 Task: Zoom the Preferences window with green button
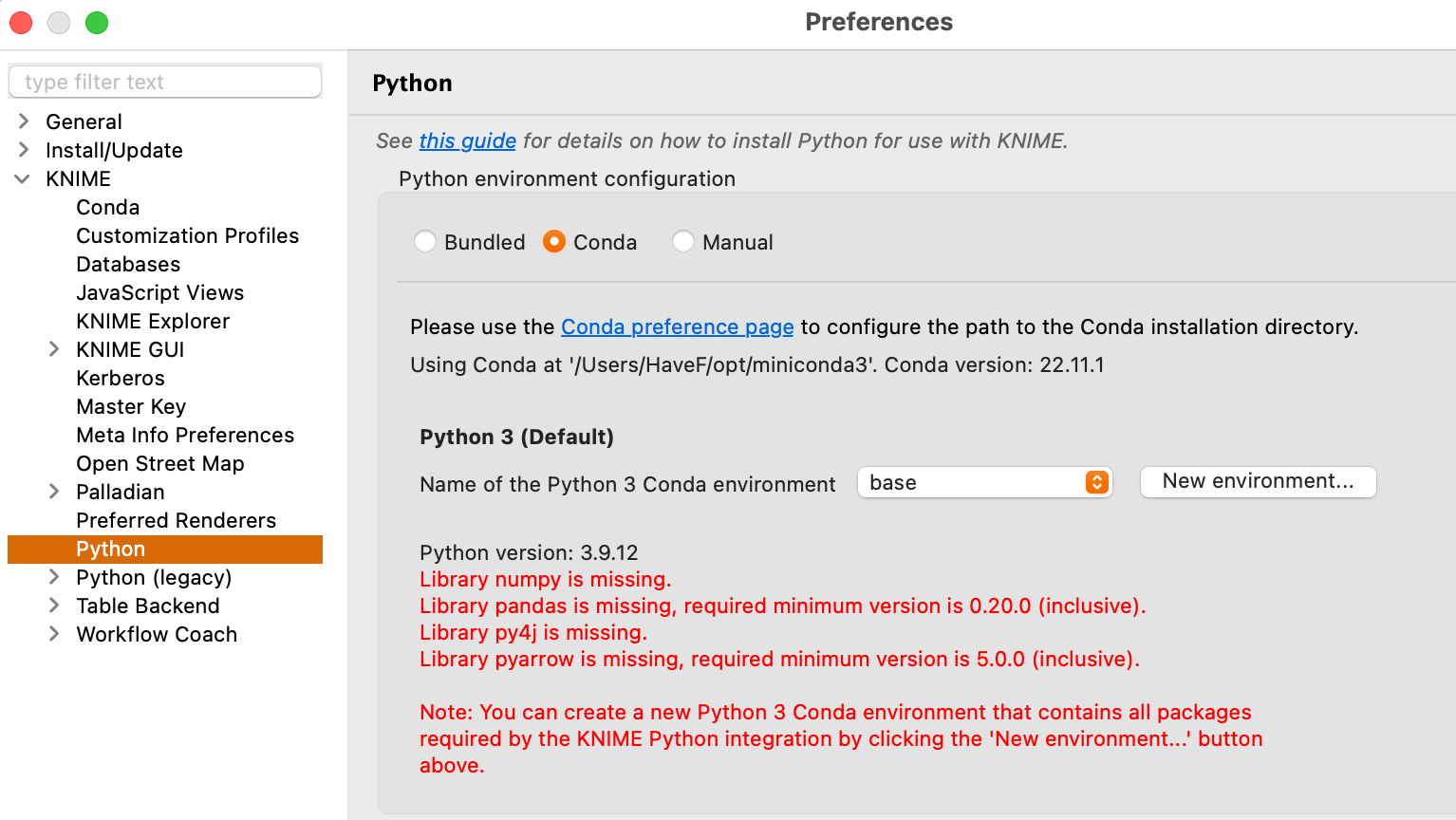(97, 22)
